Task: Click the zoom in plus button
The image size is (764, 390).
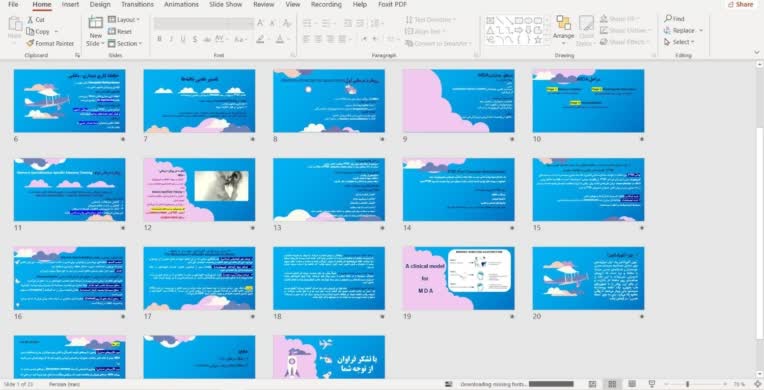Action: click(x=726, y=384)
